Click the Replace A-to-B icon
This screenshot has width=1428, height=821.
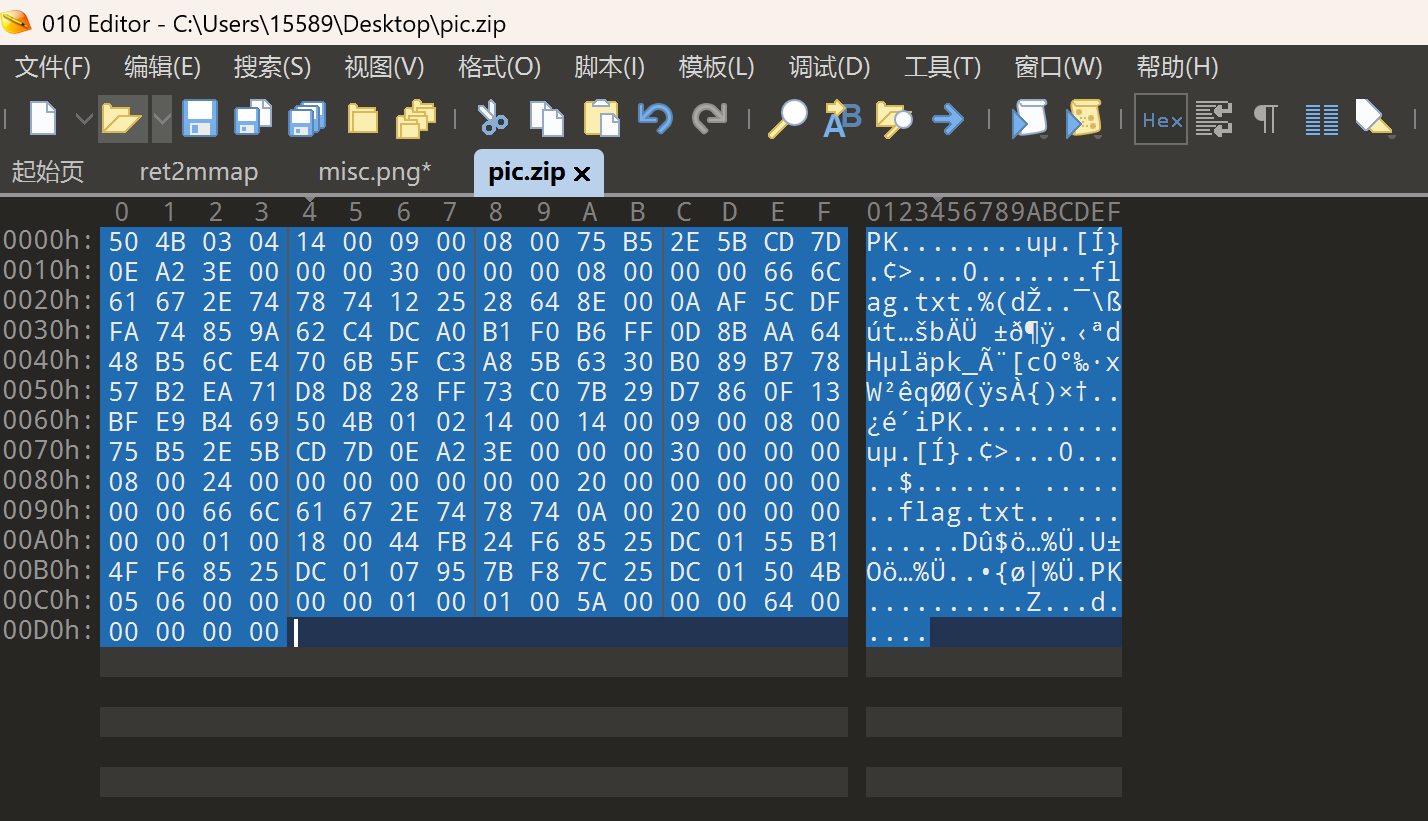(x=841, y=119)
